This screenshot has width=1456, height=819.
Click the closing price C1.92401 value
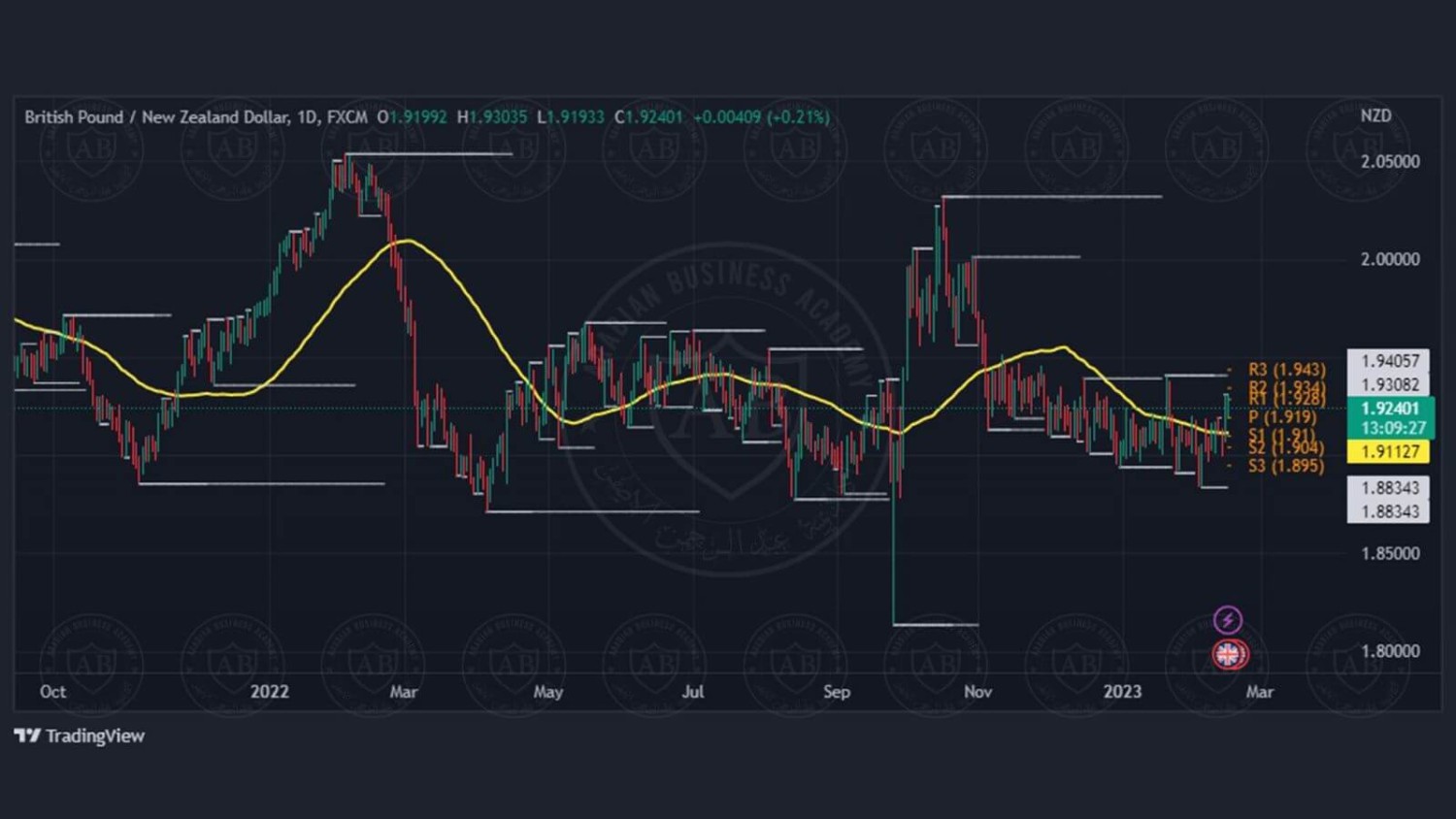pyautogui.click(x=648, y=116)
